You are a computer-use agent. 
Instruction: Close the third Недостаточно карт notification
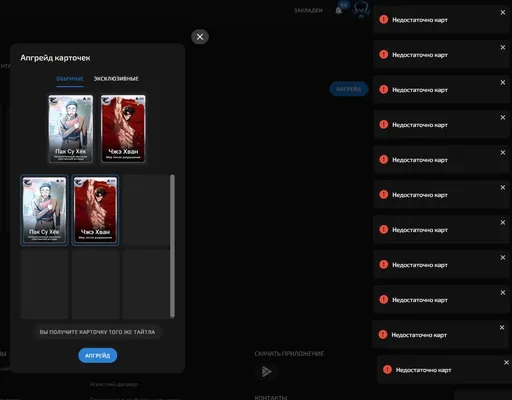(503, 82)
